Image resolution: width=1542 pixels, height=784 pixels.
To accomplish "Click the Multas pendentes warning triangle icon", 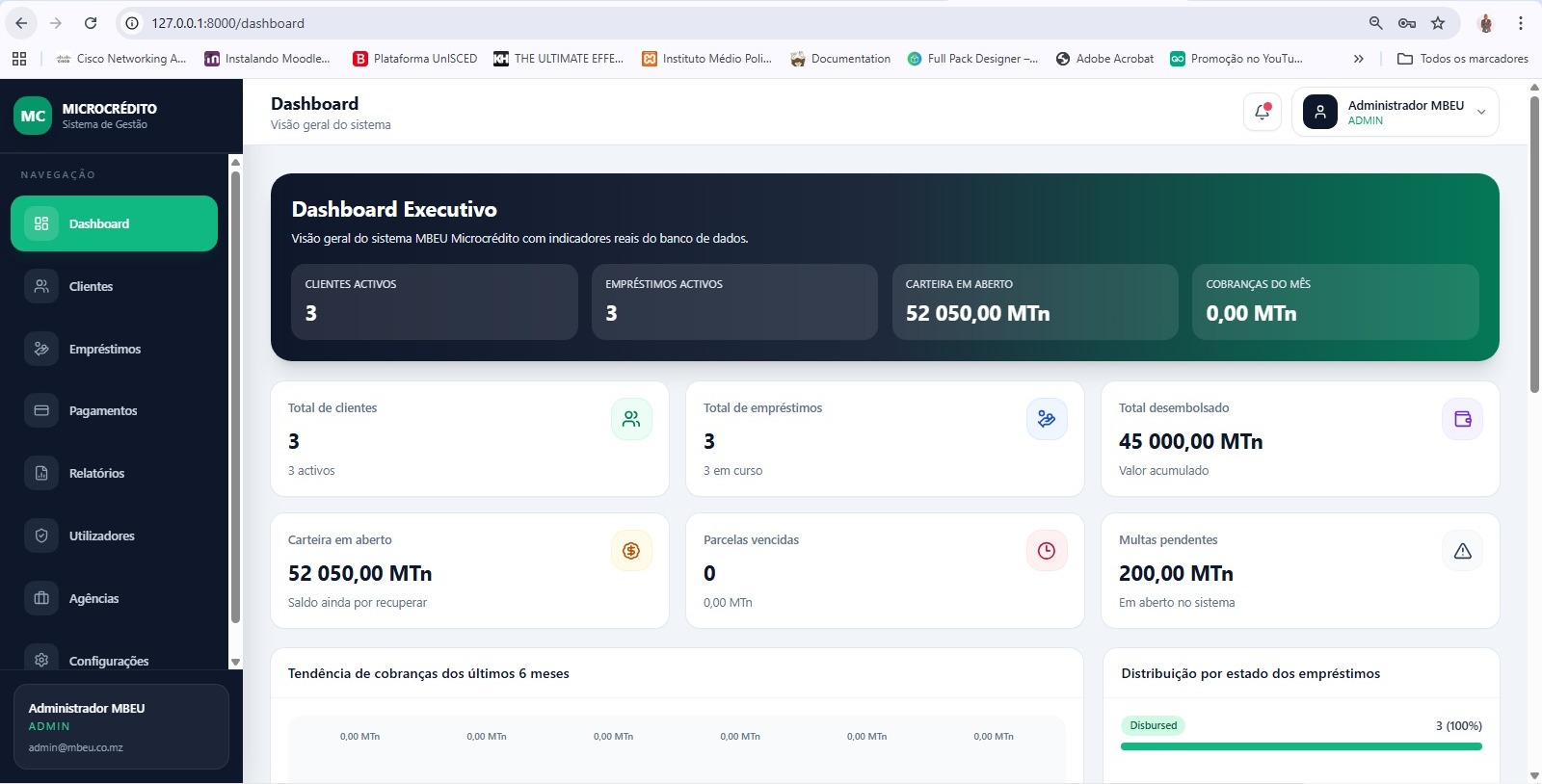I will tap(1462, 551).
